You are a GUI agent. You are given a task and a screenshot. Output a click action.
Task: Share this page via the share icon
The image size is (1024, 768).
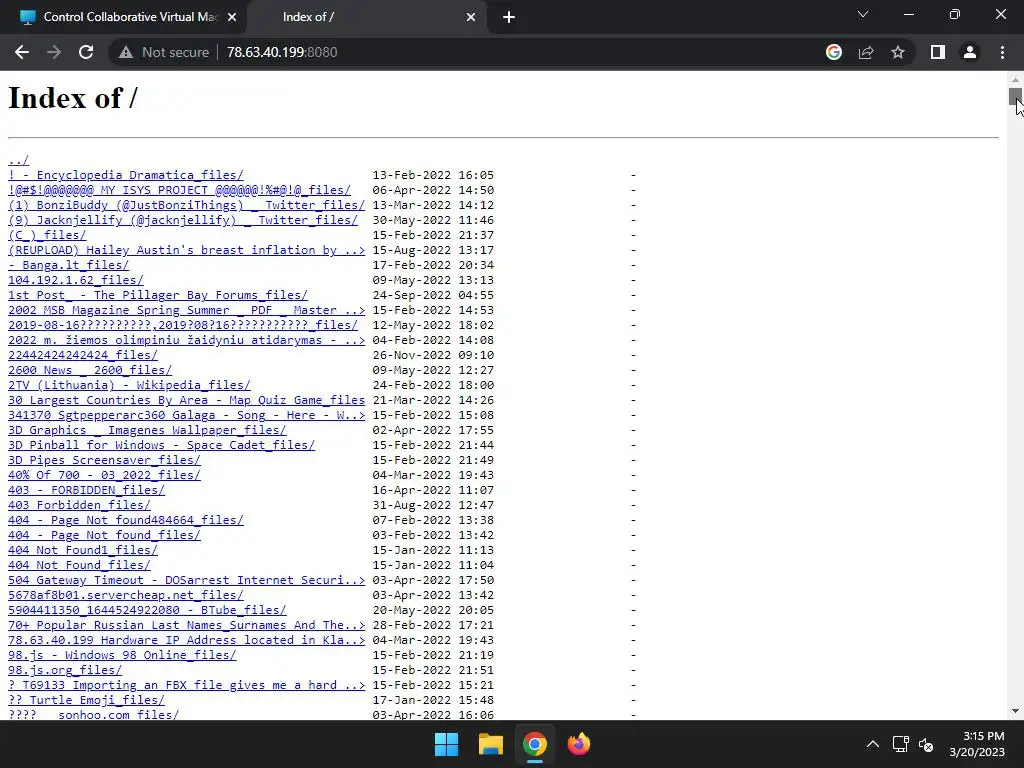click(866, 52)
